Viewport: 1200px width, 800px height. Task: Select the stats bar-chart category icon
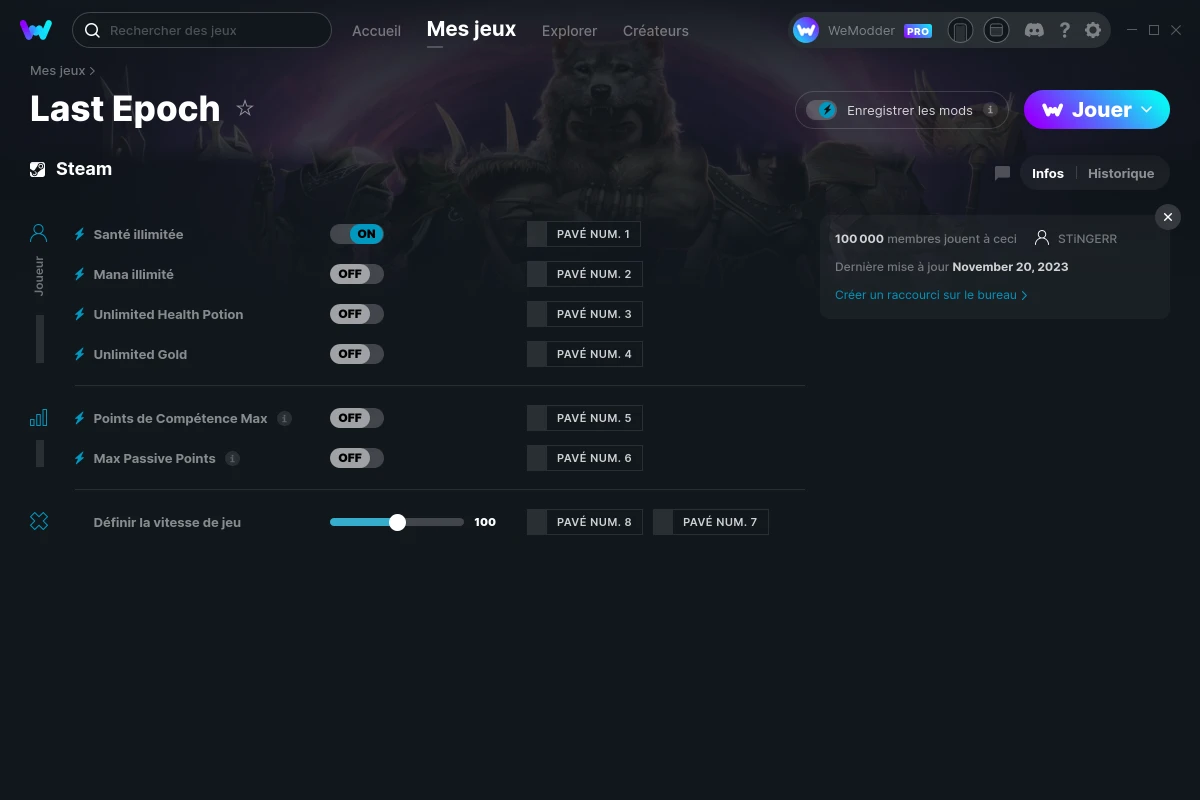tap(39, 417)
